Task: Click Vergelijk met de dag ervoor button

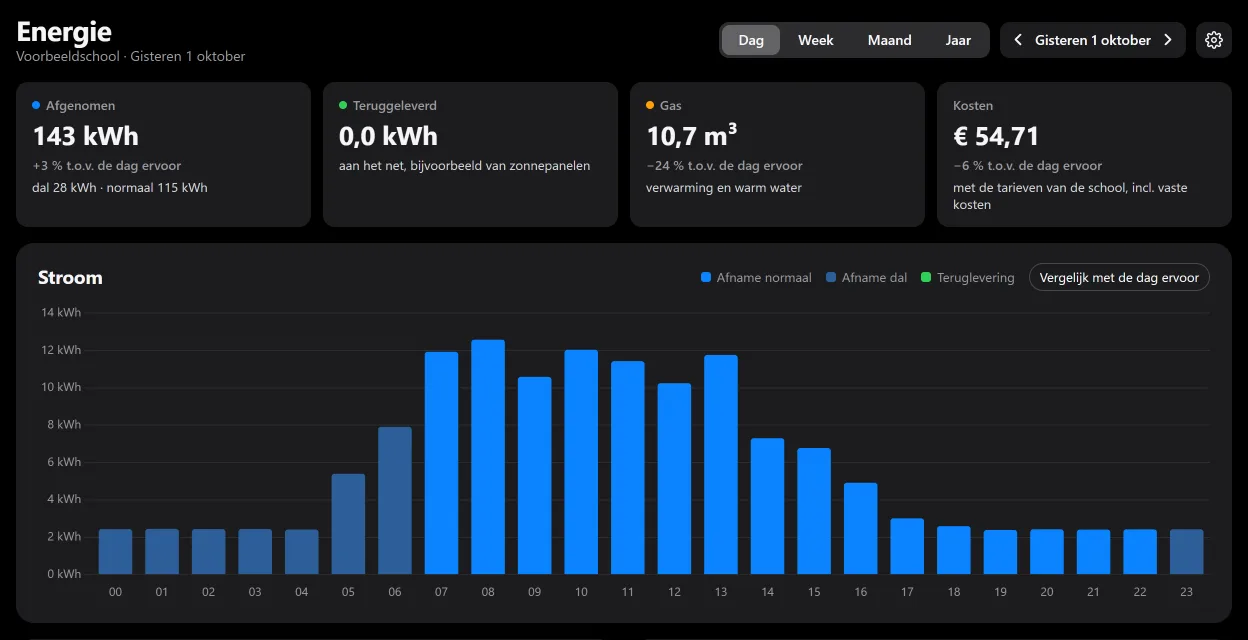Action: pos(1119,277)
